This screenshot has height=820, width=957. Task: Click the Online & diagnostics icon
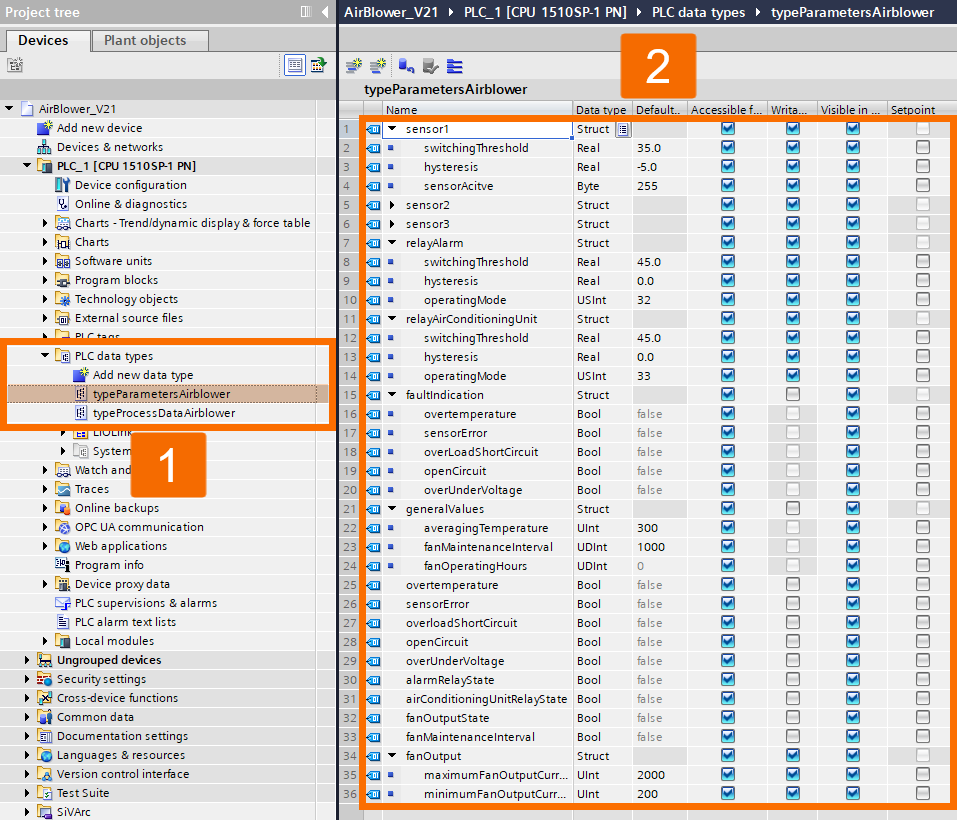[62, 203]
